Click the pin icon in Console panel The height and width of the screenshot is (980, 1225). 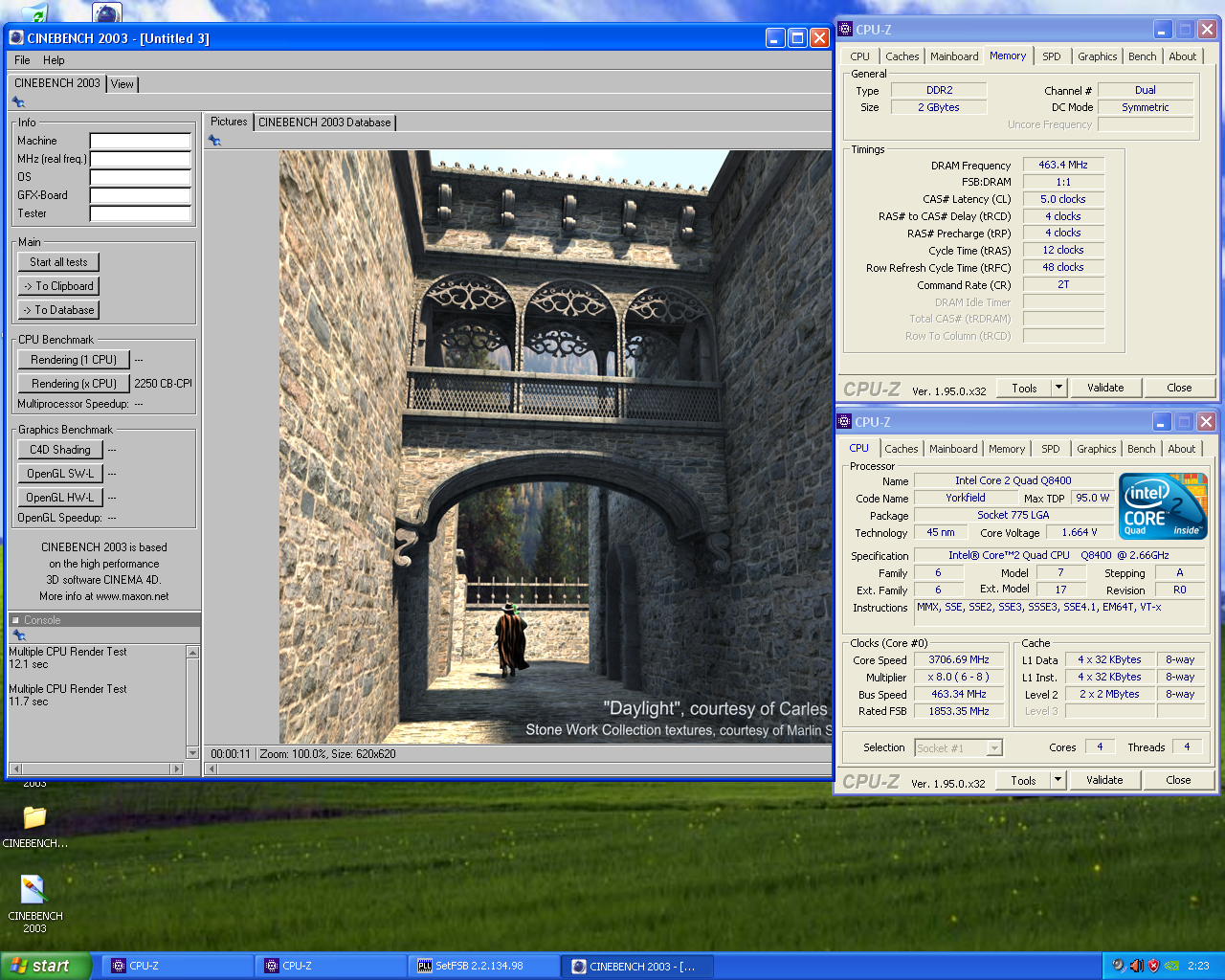[18, 635]
